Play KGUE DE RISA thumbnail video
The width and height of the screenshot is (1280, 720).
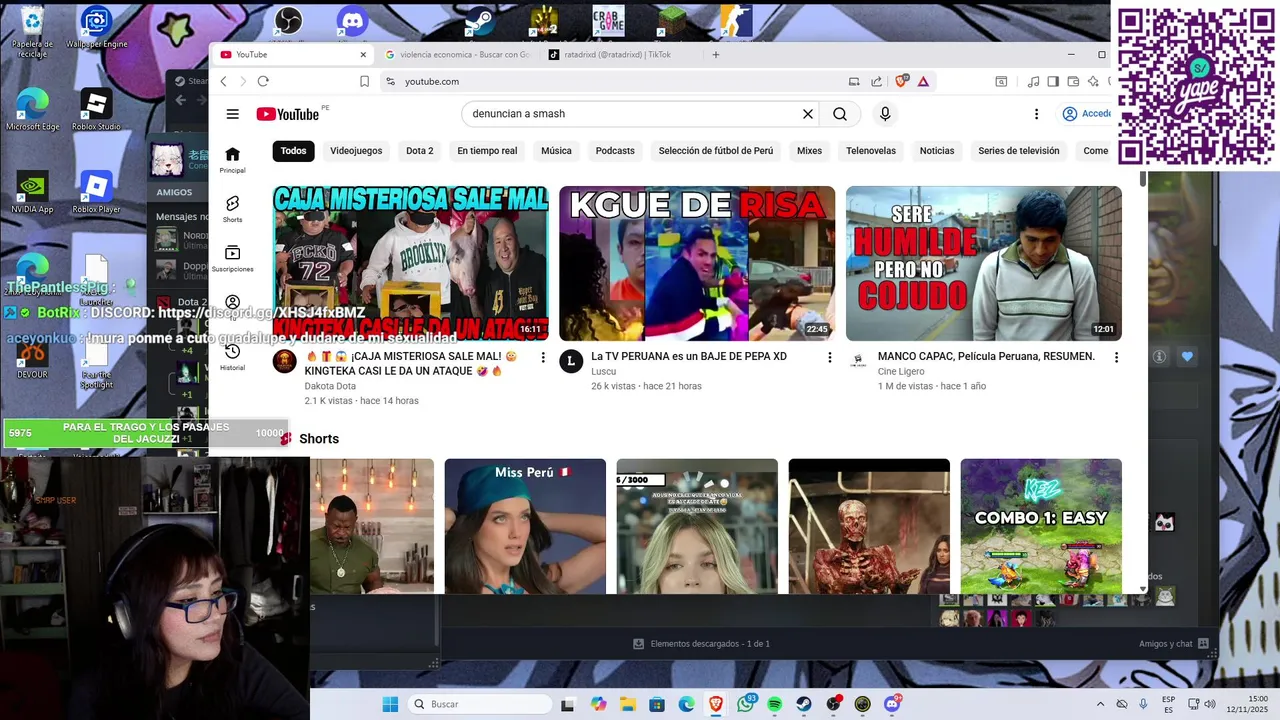697,263
